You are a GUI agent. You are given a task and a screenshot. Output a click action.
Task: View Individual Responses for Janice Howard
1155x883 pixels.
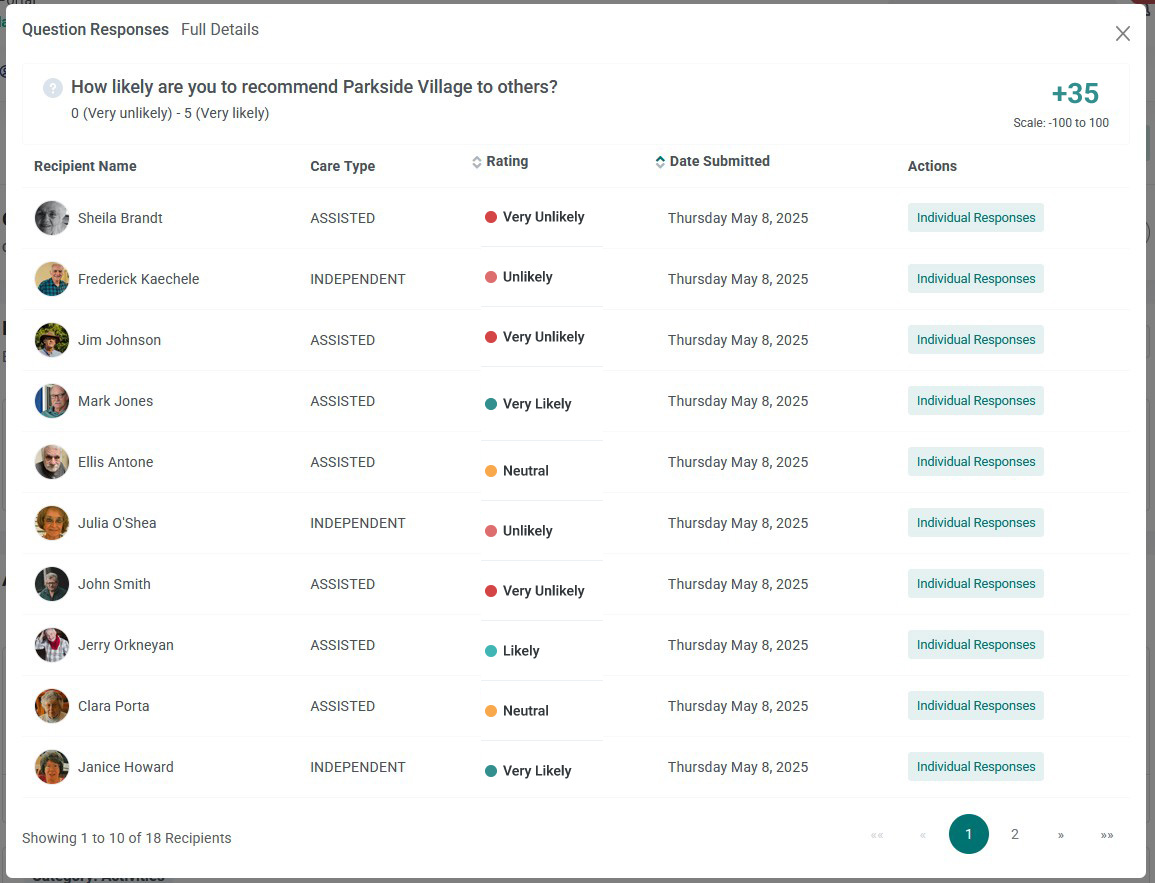975,767
